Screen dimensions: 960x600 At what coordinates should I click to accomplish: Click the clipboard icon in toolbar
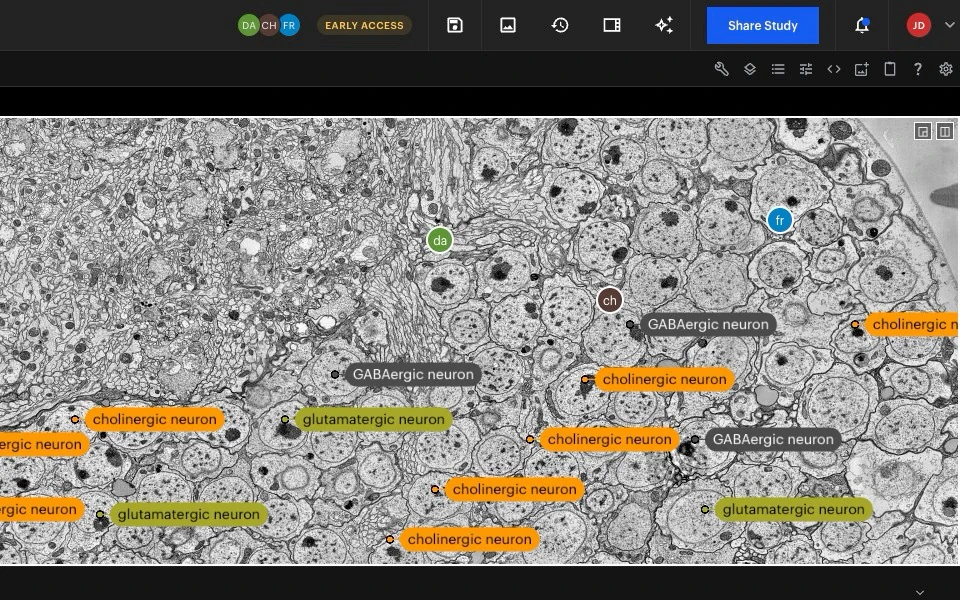click(x=890, y=69)
